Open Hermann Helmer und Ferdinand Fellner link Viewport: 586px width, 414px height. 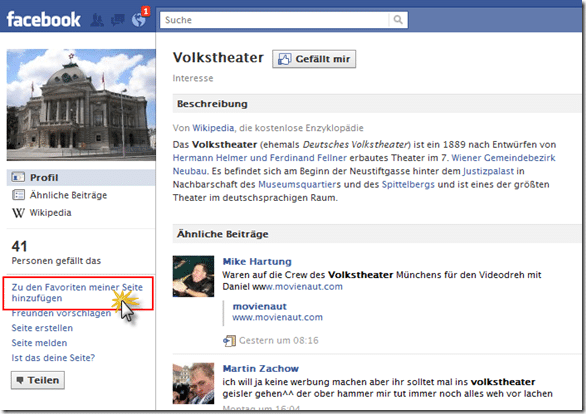pos(260,158)
